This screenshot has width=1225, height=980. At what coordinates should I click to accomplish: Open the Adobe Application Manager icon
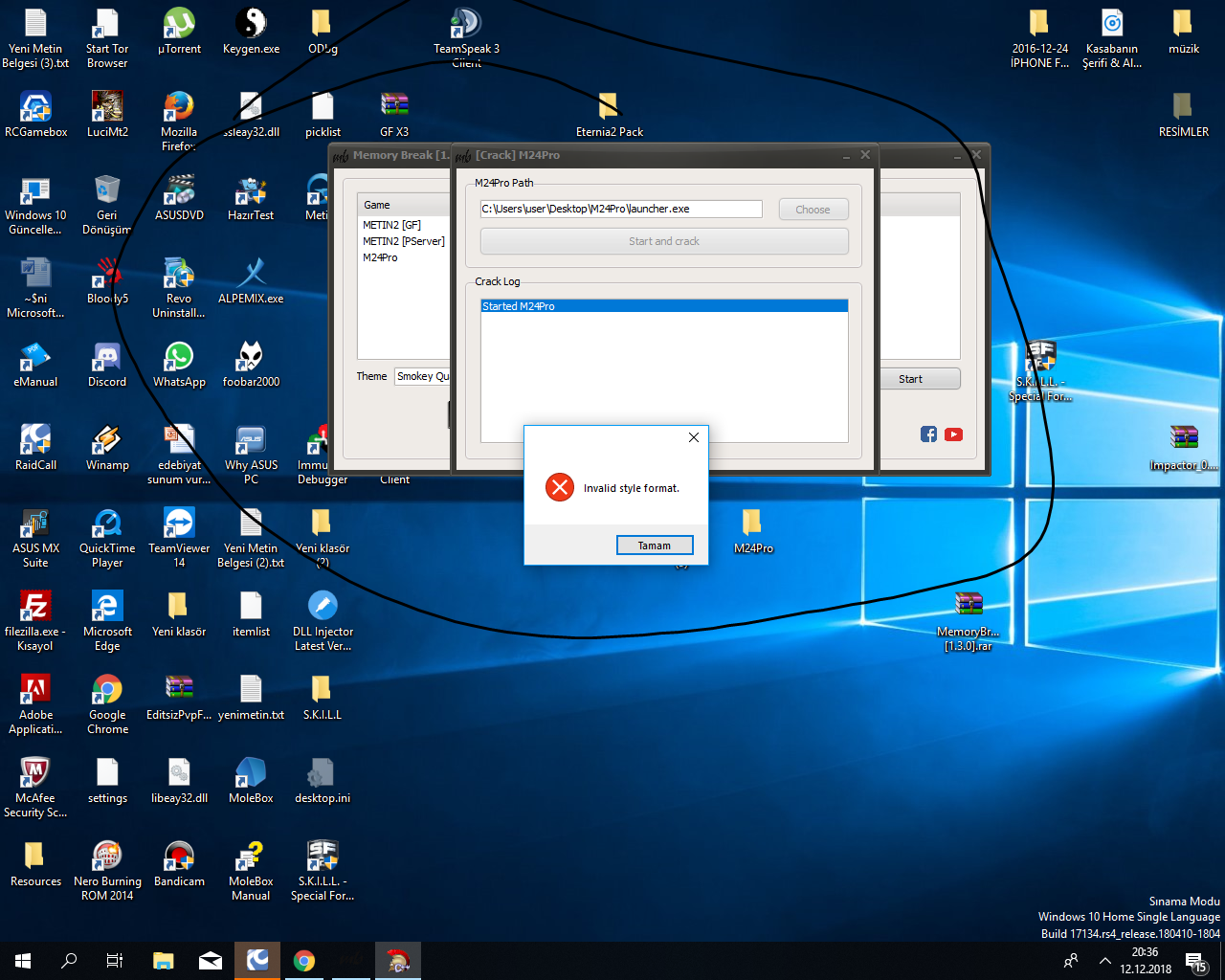click(35, 704)
